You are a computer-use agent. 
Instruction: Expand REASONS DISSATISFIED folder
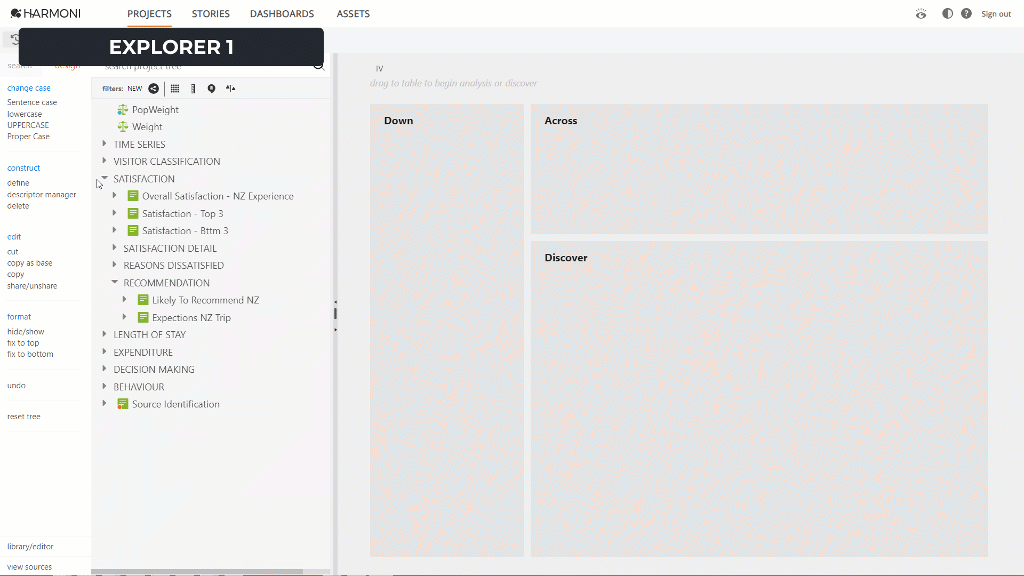point(114,264)
